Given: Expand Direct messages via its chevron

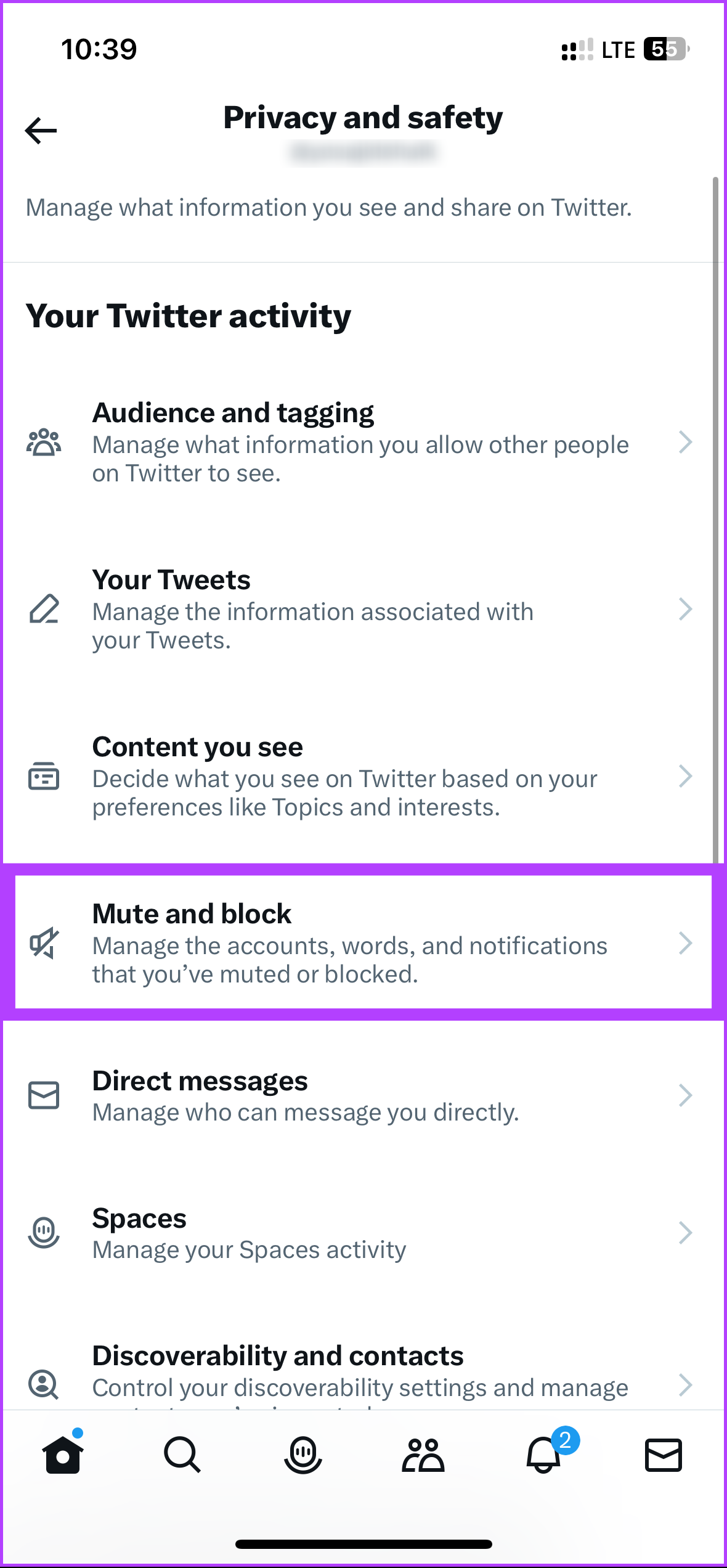Looking at the screenshot, I should coord(685,1095).
